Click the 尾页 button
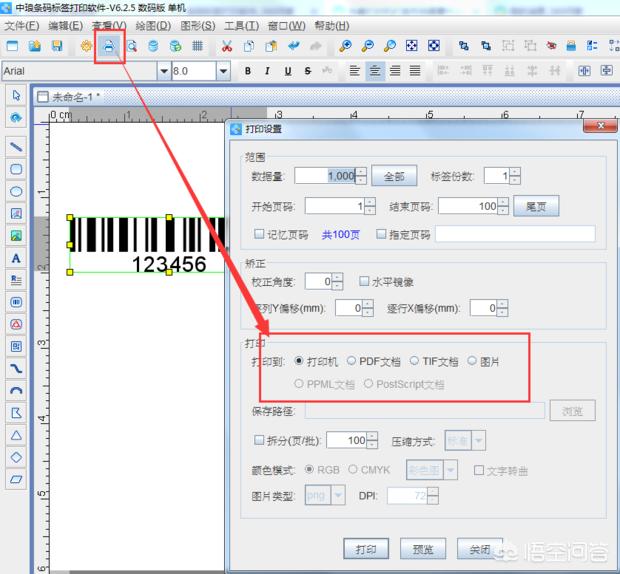Image resolution: width=620 pixels, height=574 pixels. 536,206
